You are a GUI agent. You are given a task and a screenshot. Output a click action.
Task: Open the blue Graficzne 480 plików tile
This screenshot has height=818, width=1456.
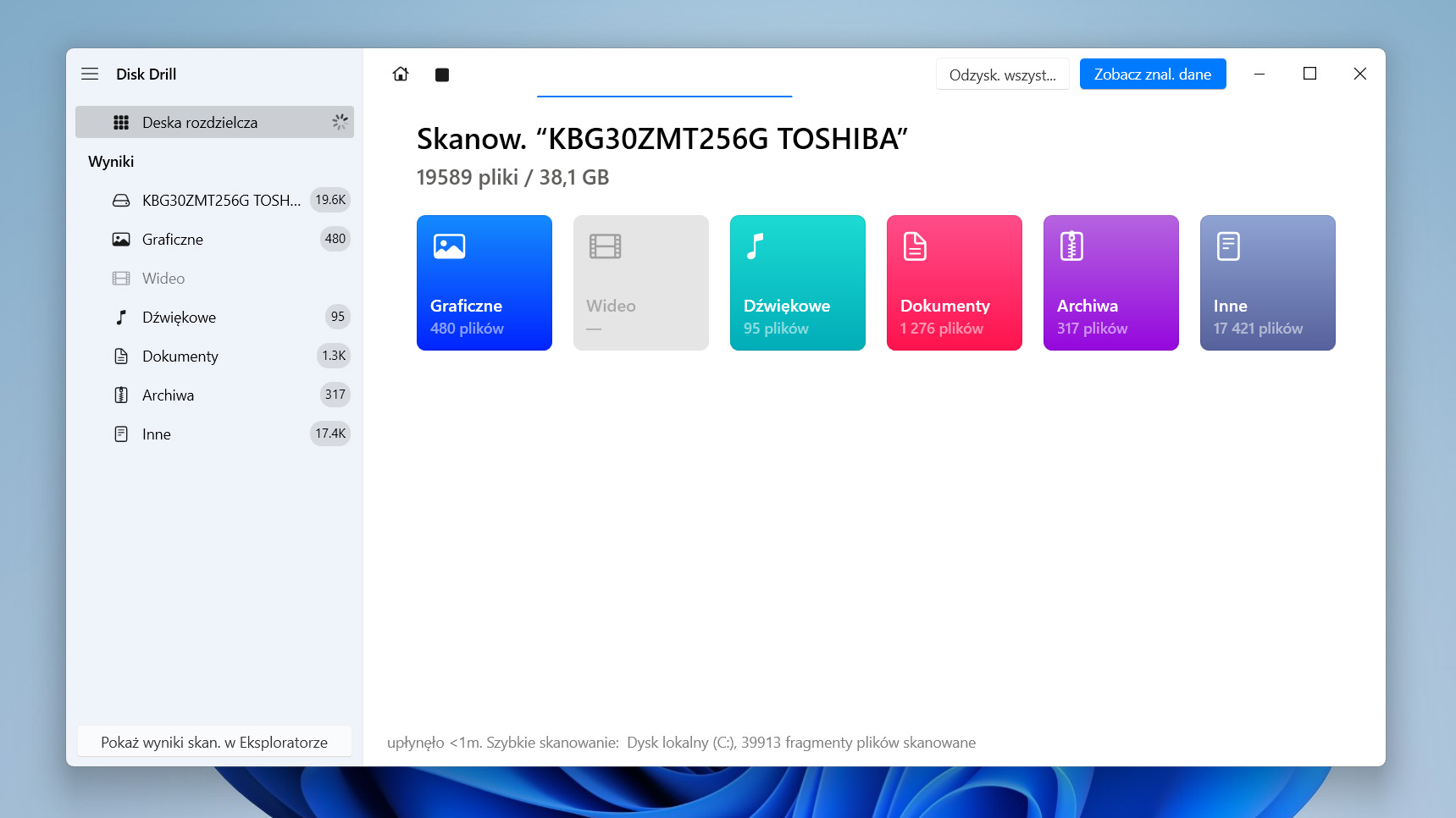(484, 283)
